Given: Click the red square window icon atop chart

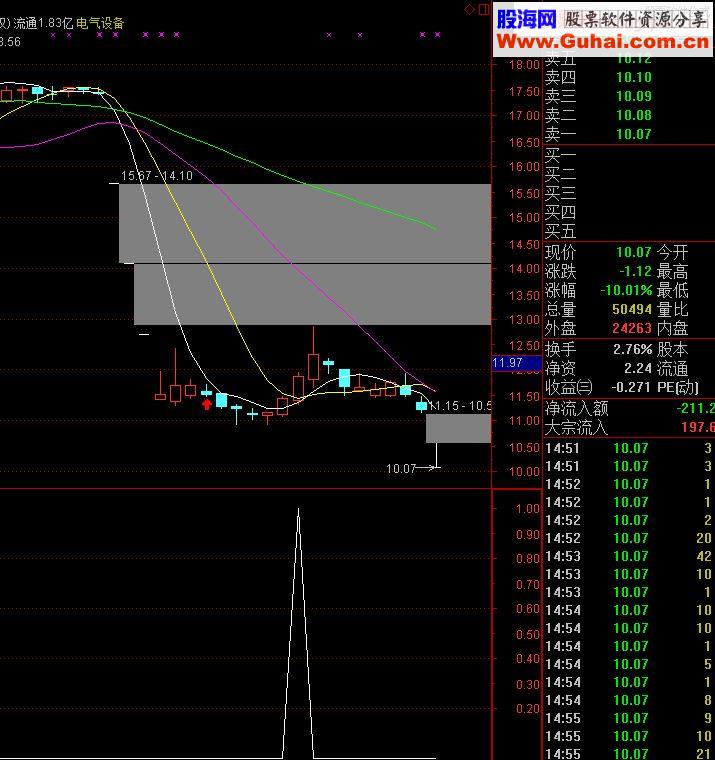Looking at the screenshot, I should coord(484,9).
